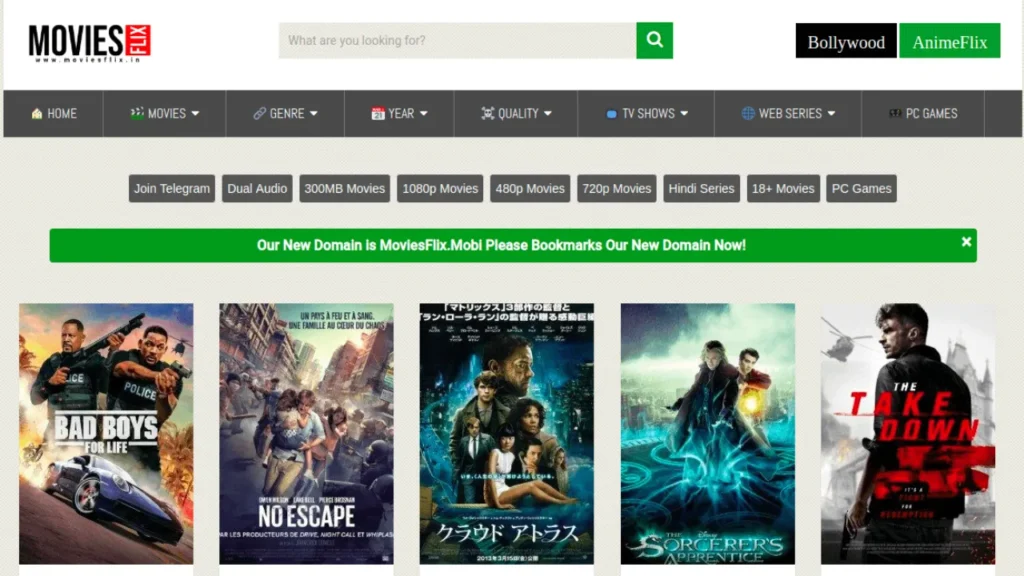Expand the Genre dropdown arrow

(x=313, y=114)
